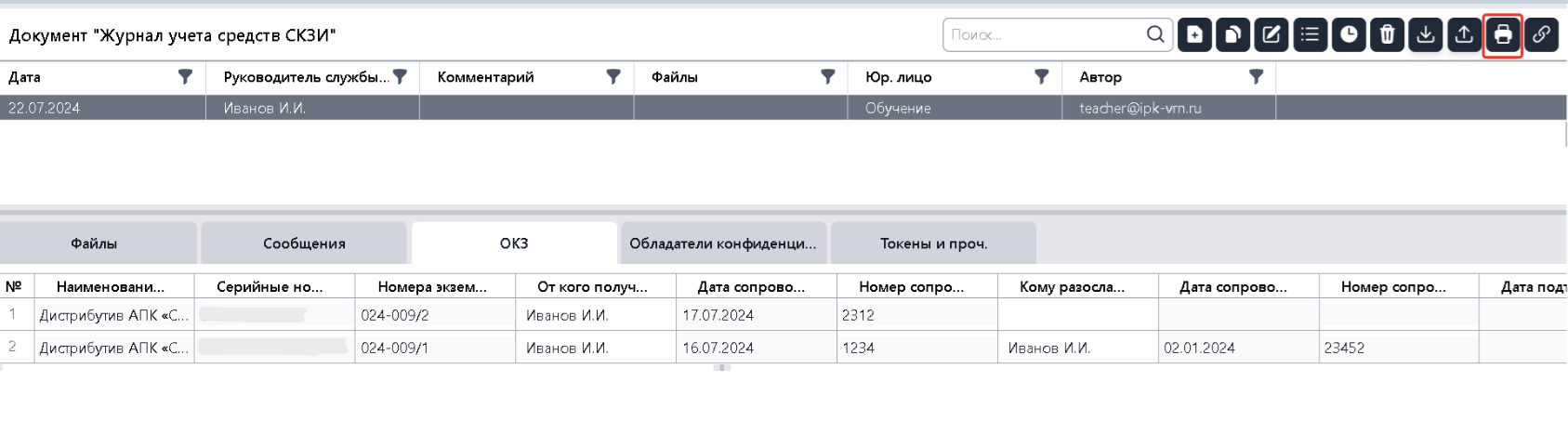The height and width of the screenshot is (421, 1568).
Task: Open the filter for the Дата column
Action: click(x=185, y=77)
